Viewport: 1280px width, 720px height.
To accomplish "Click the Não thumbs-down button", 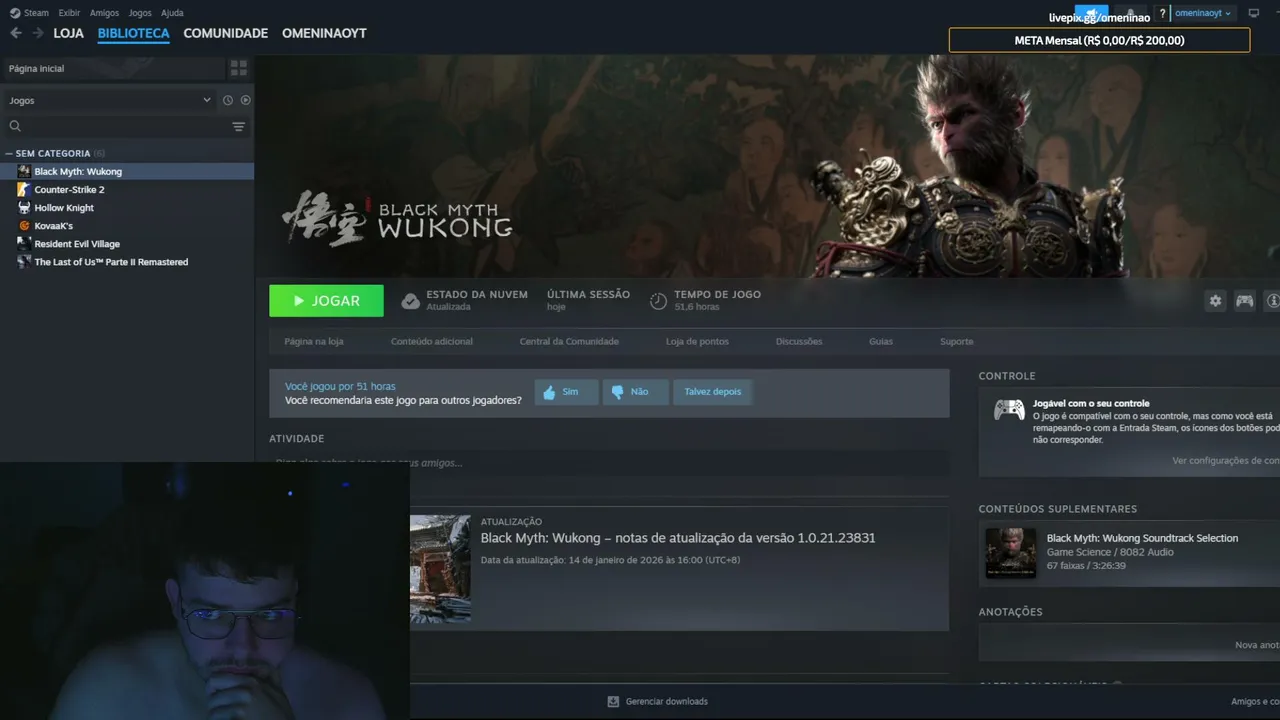I will pyautogui.click(x=636, y=392).
